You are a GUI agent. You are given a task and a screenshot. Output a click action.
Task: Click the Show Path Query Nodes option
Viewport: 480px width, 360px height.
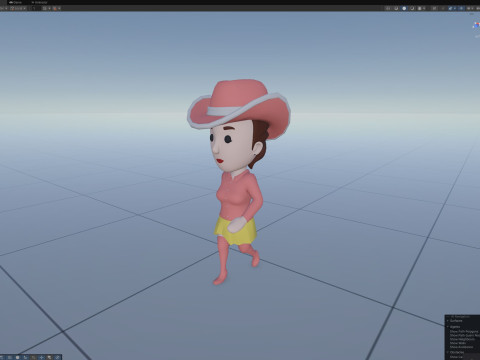pos(465,335)
